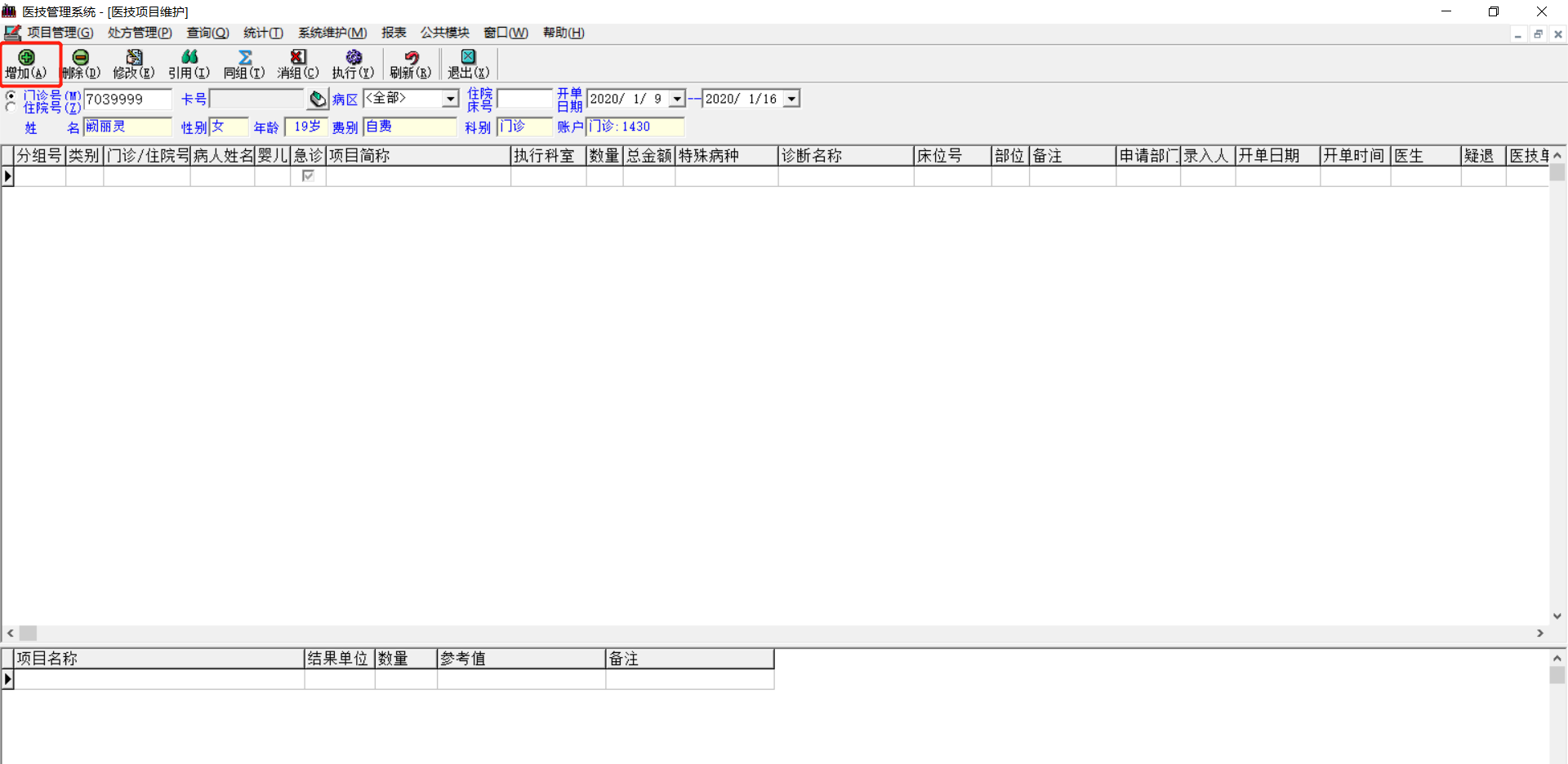Screen dimensions: 1568x764
Task: Select the first row indicator in upper grid
Action: 8,176
